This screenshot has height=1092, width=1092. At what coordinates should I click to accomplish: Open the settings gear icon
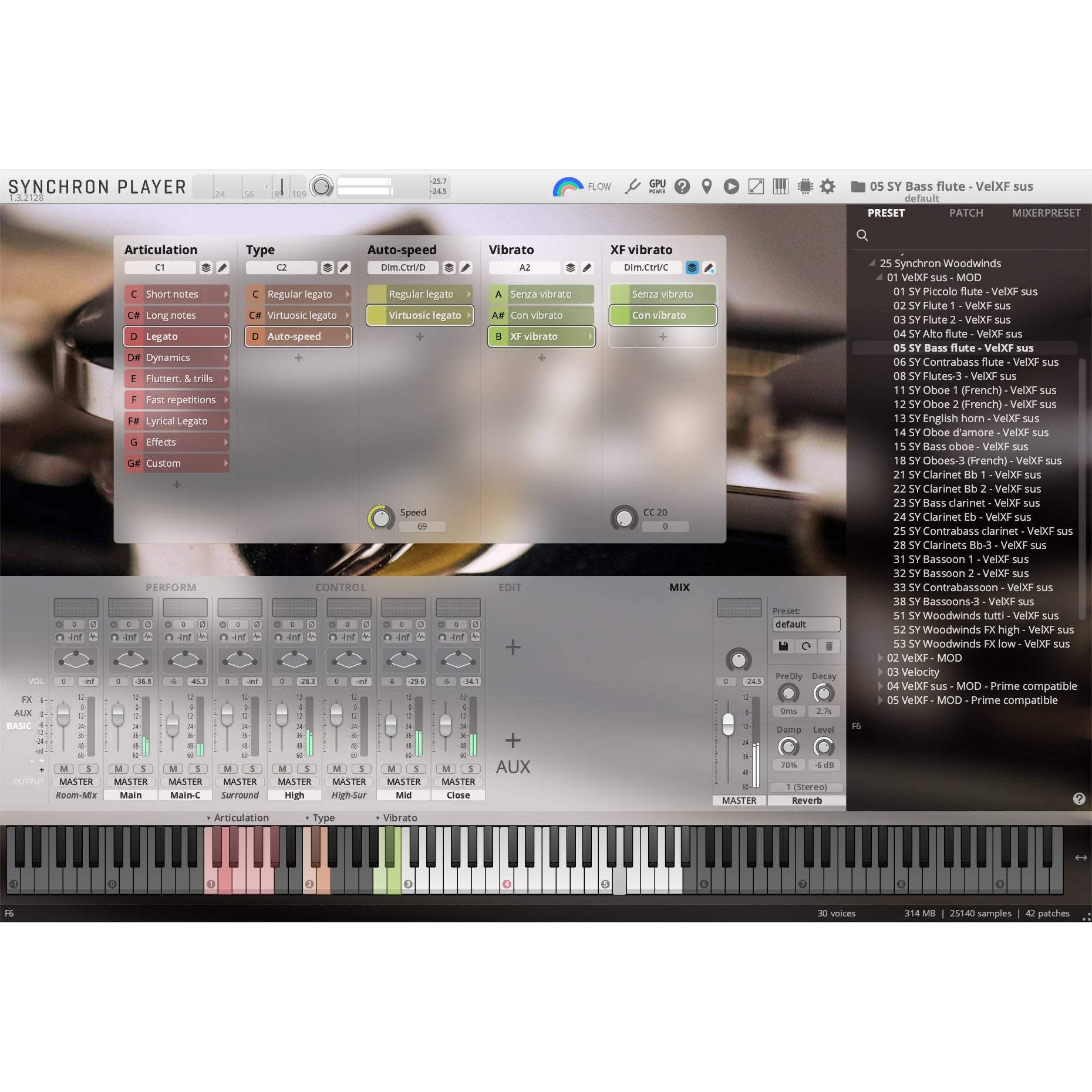point(827,187)
